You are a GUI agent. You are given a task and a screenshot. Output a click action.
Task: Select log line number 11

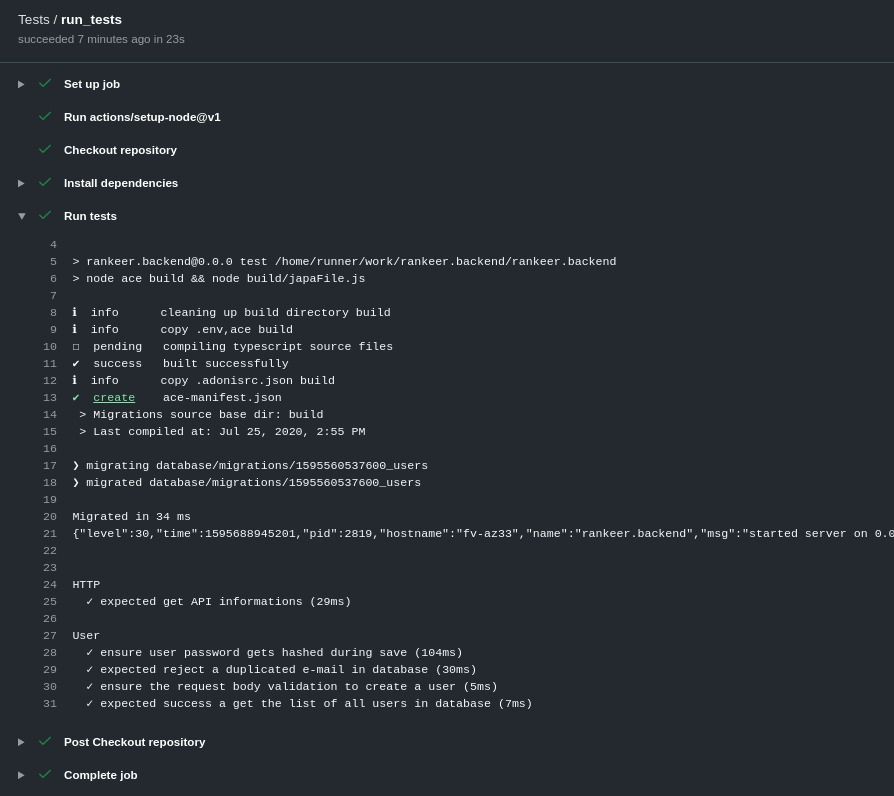pos(50,364)
